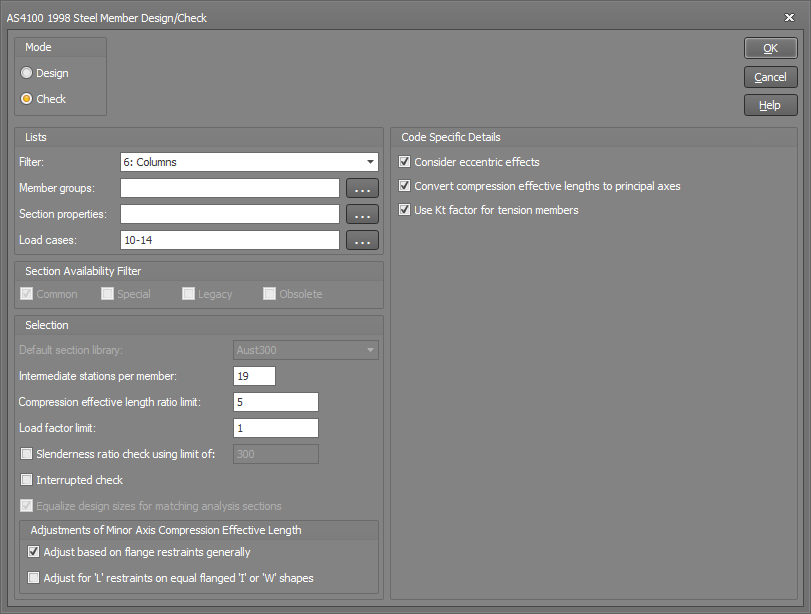Click the Section properties input field
The height and width of the screenshot is (614, 811).
[230, 214]
